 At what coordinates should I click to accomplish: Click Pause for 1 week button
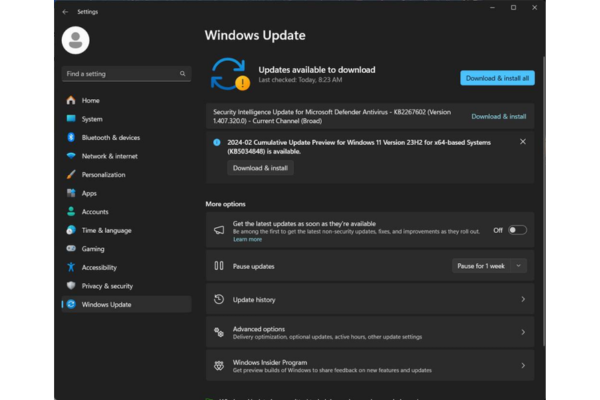coord(481,266)
